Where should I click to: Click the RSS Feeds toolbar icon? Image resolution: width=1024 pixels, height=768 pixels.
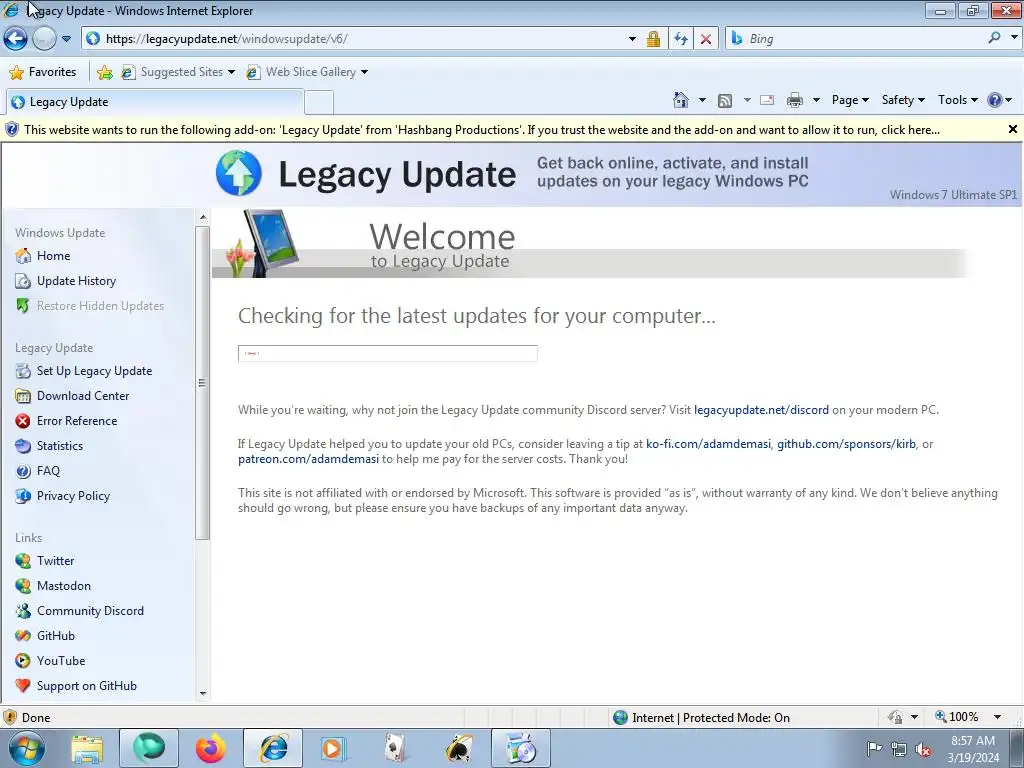[724, 101]
